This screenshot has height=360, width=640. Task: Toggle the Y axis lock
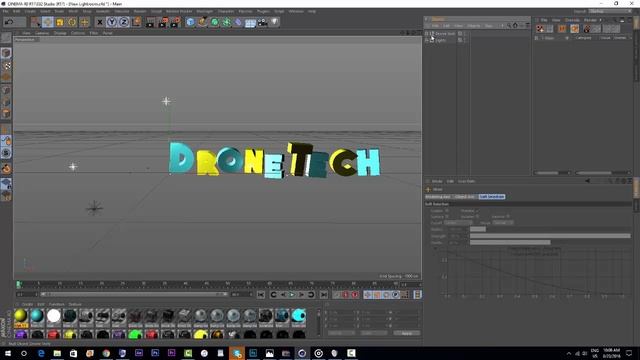[x=112, y=22]
